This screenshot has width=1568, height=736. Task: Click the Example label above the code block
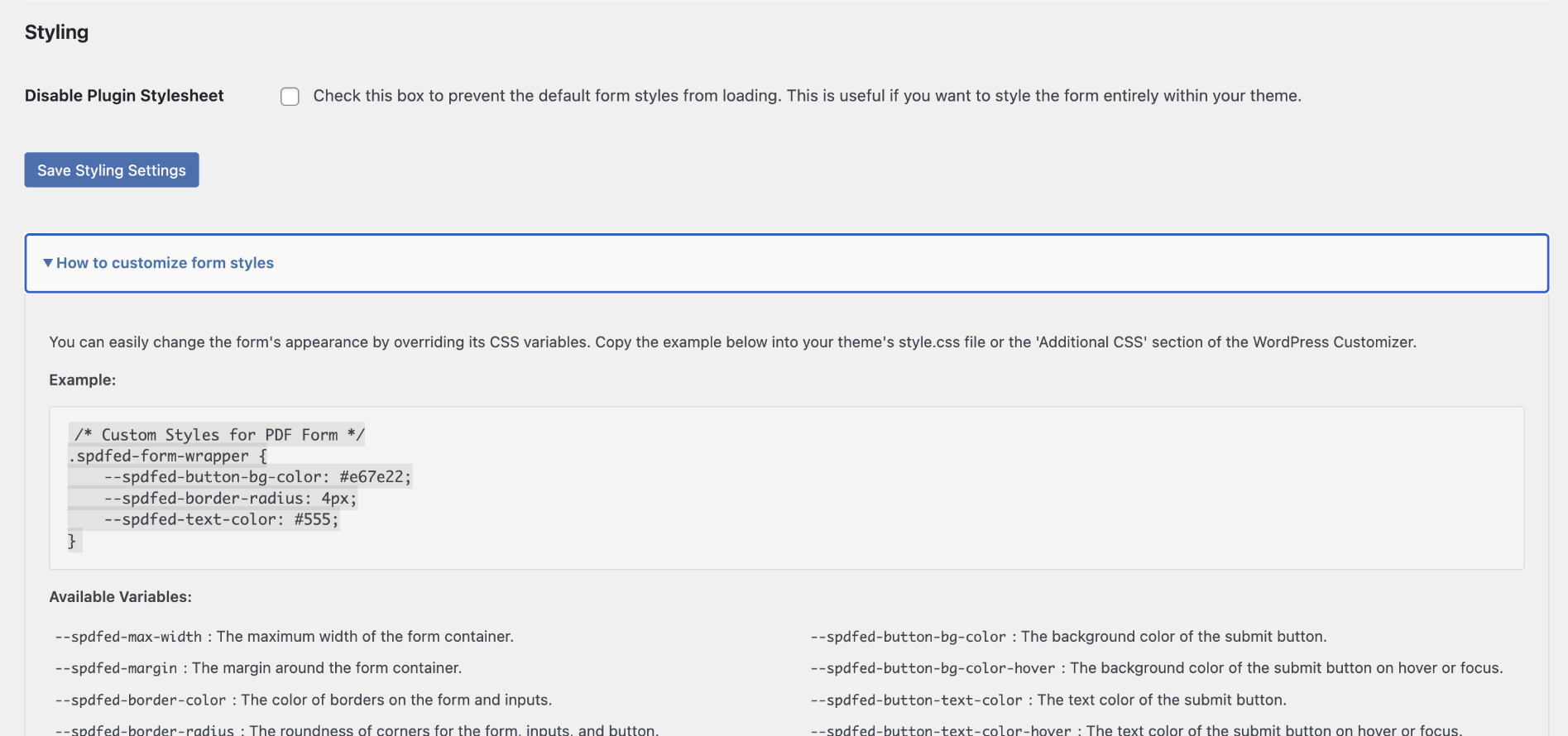click(x=82, y=380)
